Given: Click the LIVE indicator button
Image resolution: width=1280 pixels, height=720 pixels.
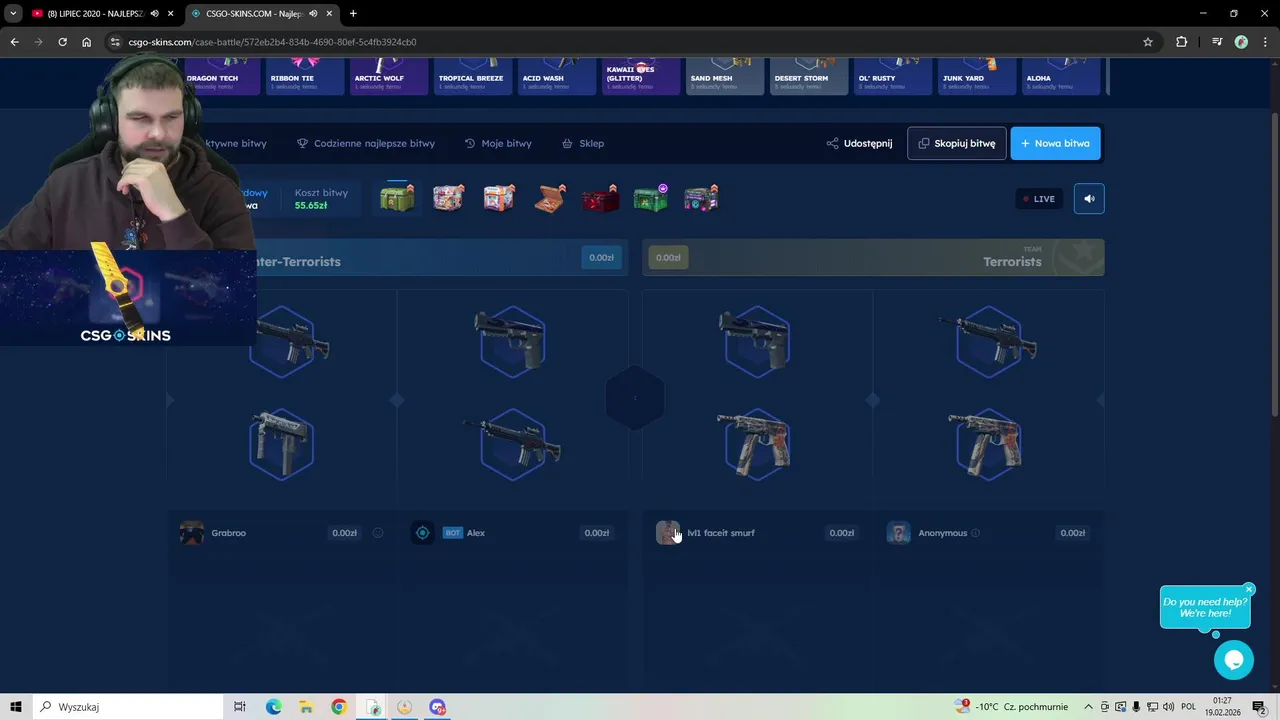Looking at the screenshot, I should tap(1038, 199).
